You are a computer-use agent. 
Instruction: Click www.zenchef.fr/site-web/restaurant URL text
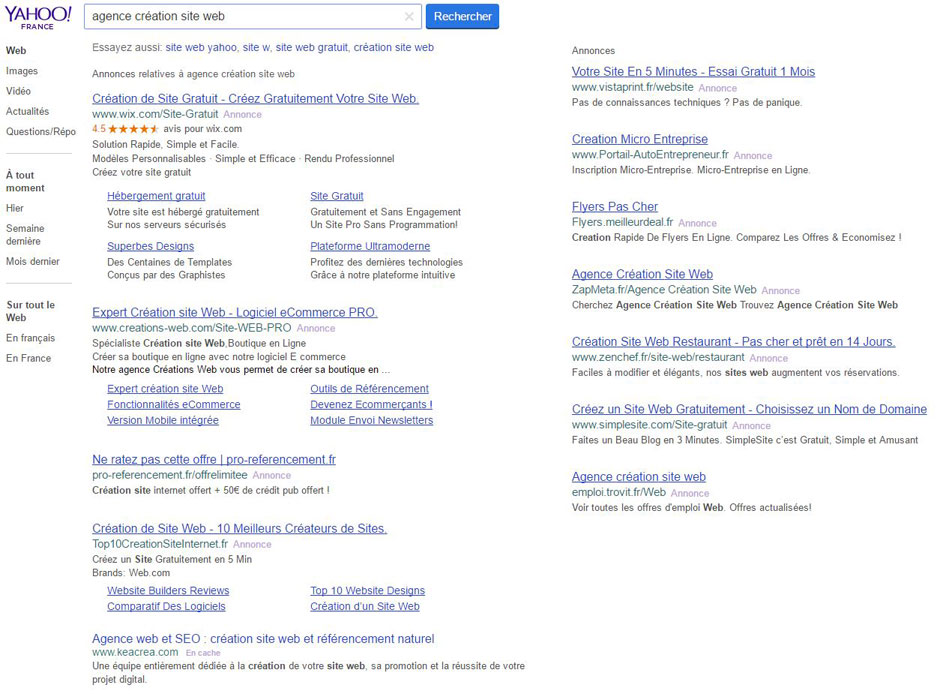pyautogui.click(x=658, y=357)
